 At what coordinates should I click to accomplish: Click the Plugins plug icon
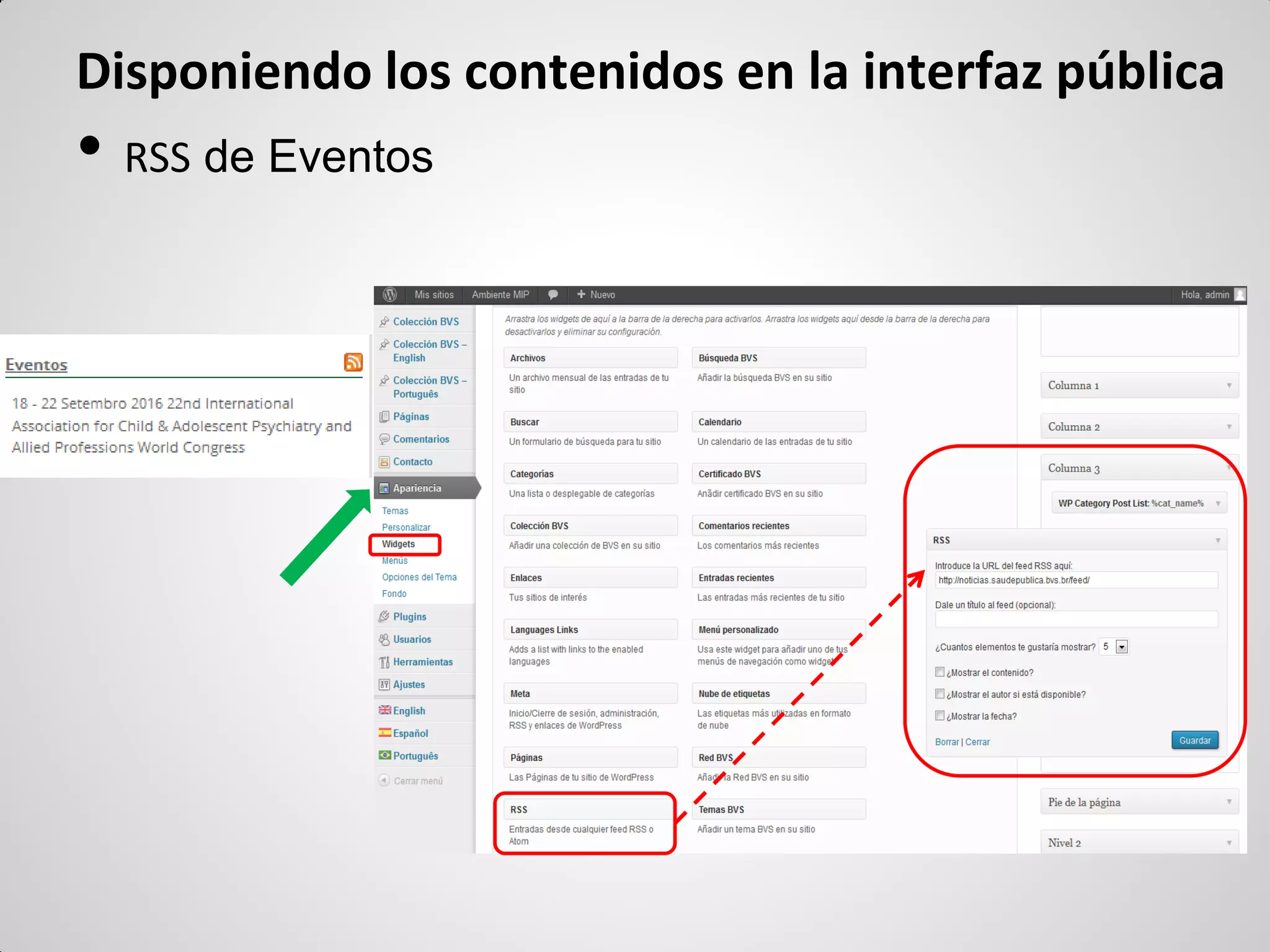point(384,617)
